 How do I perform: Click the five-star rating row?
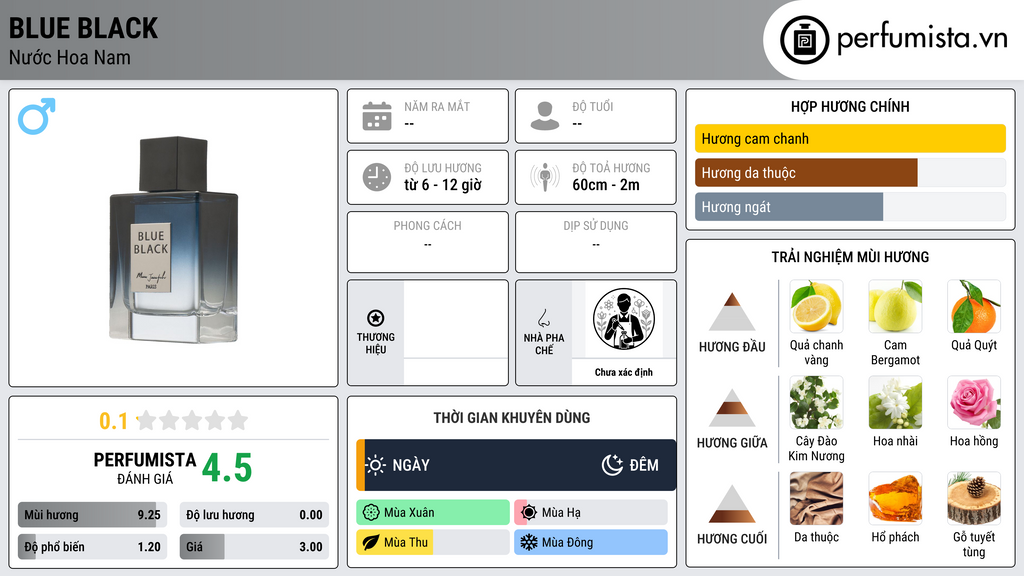coord(193,420)
